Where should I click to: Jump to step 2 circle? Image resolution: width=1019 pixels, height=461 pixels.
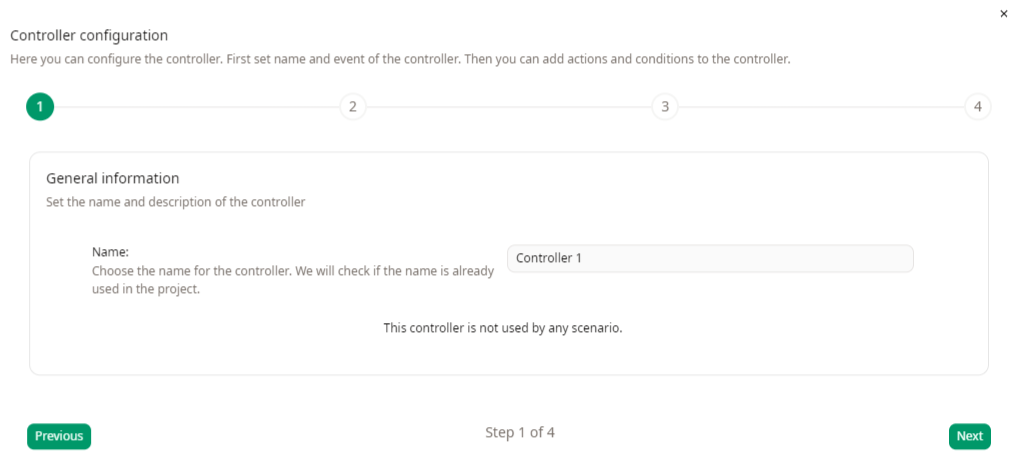click(x=352, y=107)
